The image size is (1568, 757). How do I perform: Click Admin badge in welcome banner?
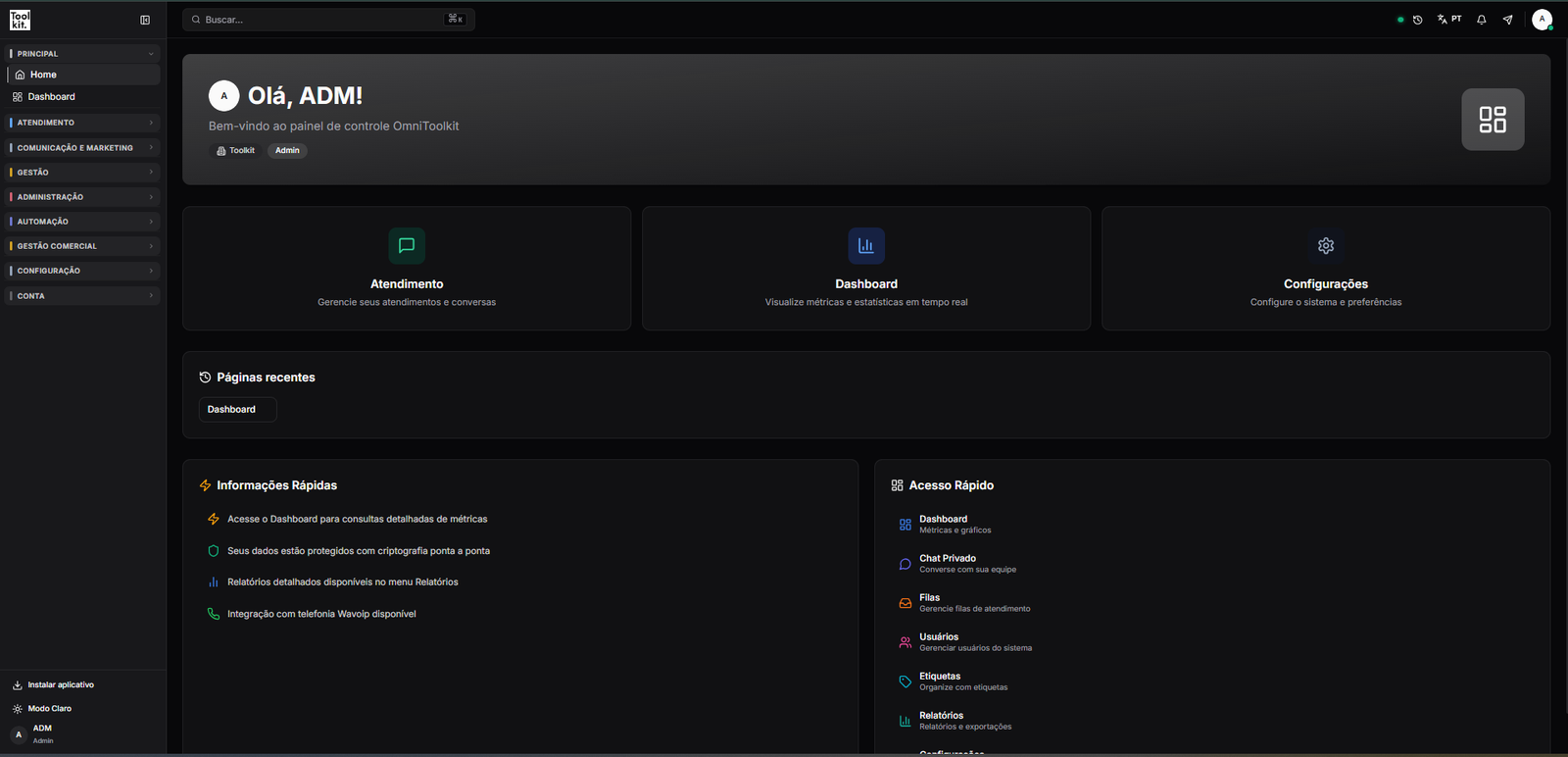(287, 150)
